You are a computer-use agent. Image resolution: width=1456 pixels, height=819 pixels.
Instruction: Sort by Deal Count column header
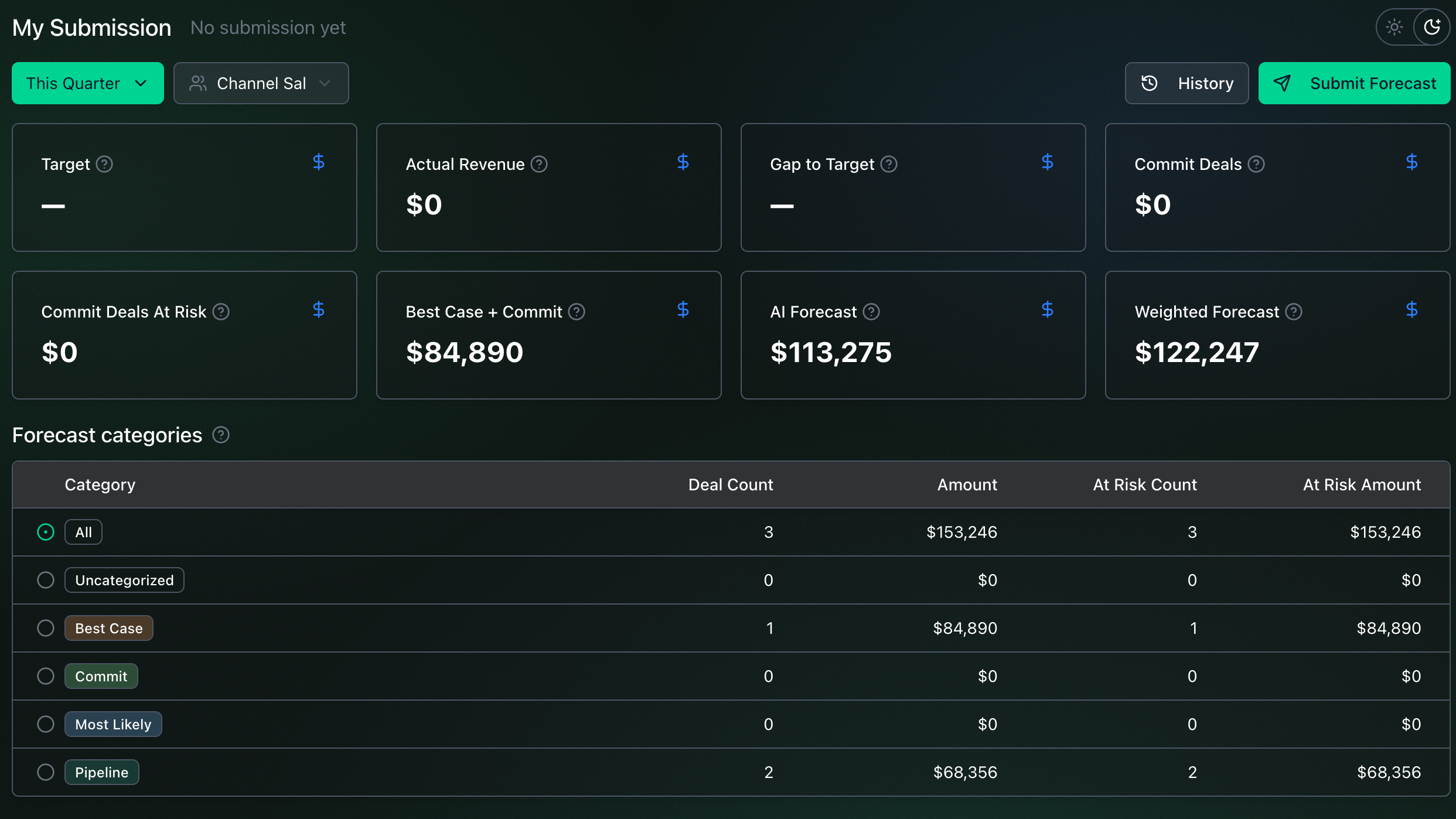point(731,484)
